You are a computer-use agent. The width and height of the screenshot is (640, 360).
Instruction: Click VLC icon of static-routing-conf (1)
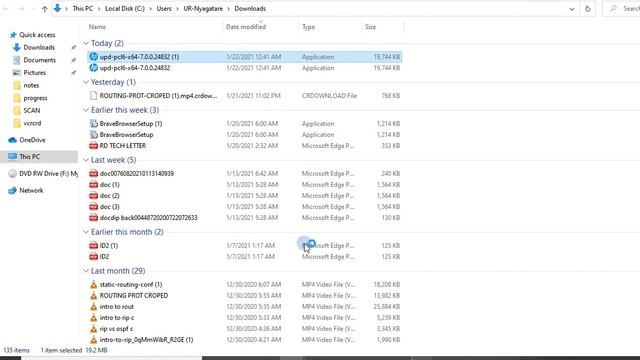coord(93,284)
